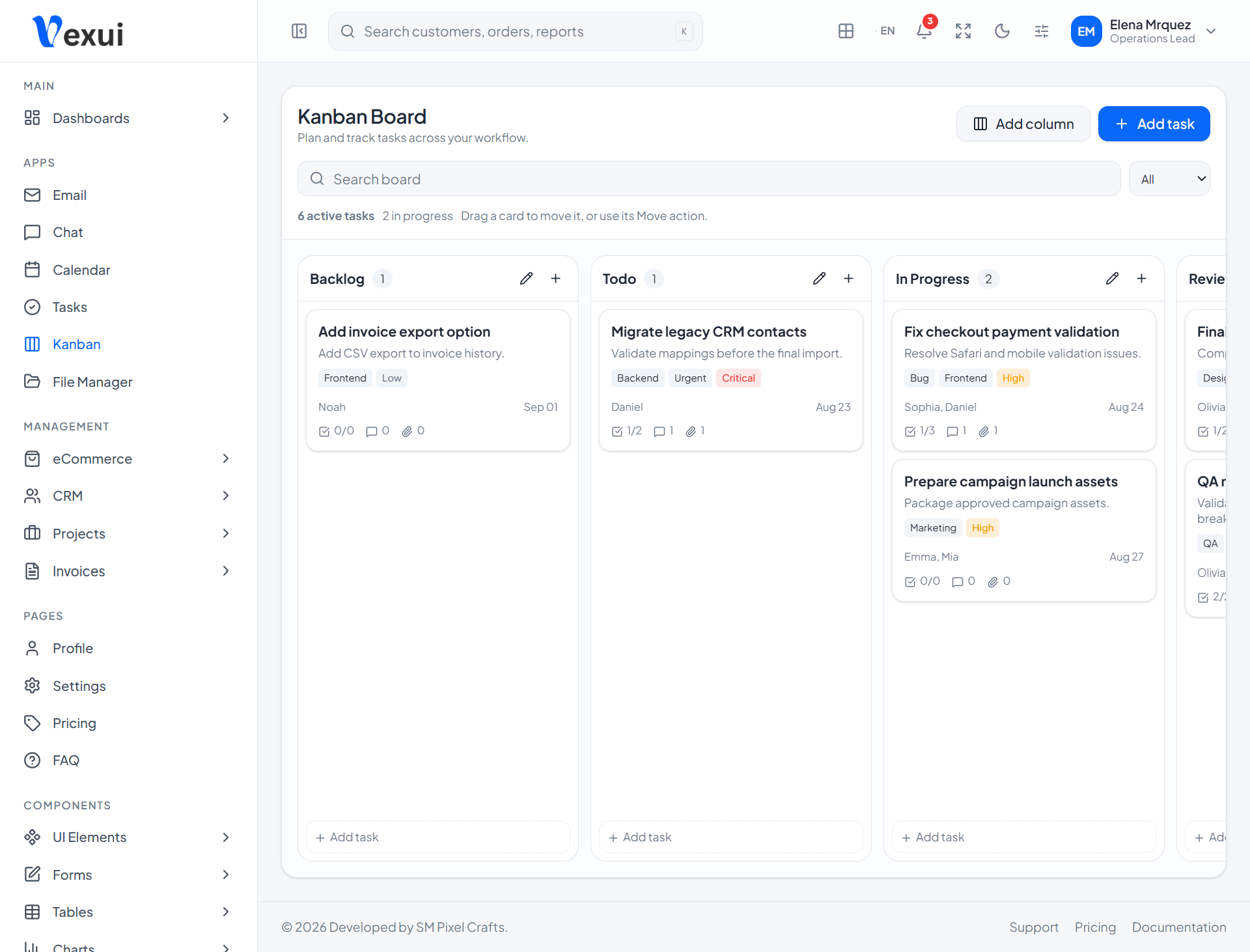Image resolution: width=1250 pixels, height=952 pixels.
Task: Expand the Dashboards menu
Action: click(128, 118)
